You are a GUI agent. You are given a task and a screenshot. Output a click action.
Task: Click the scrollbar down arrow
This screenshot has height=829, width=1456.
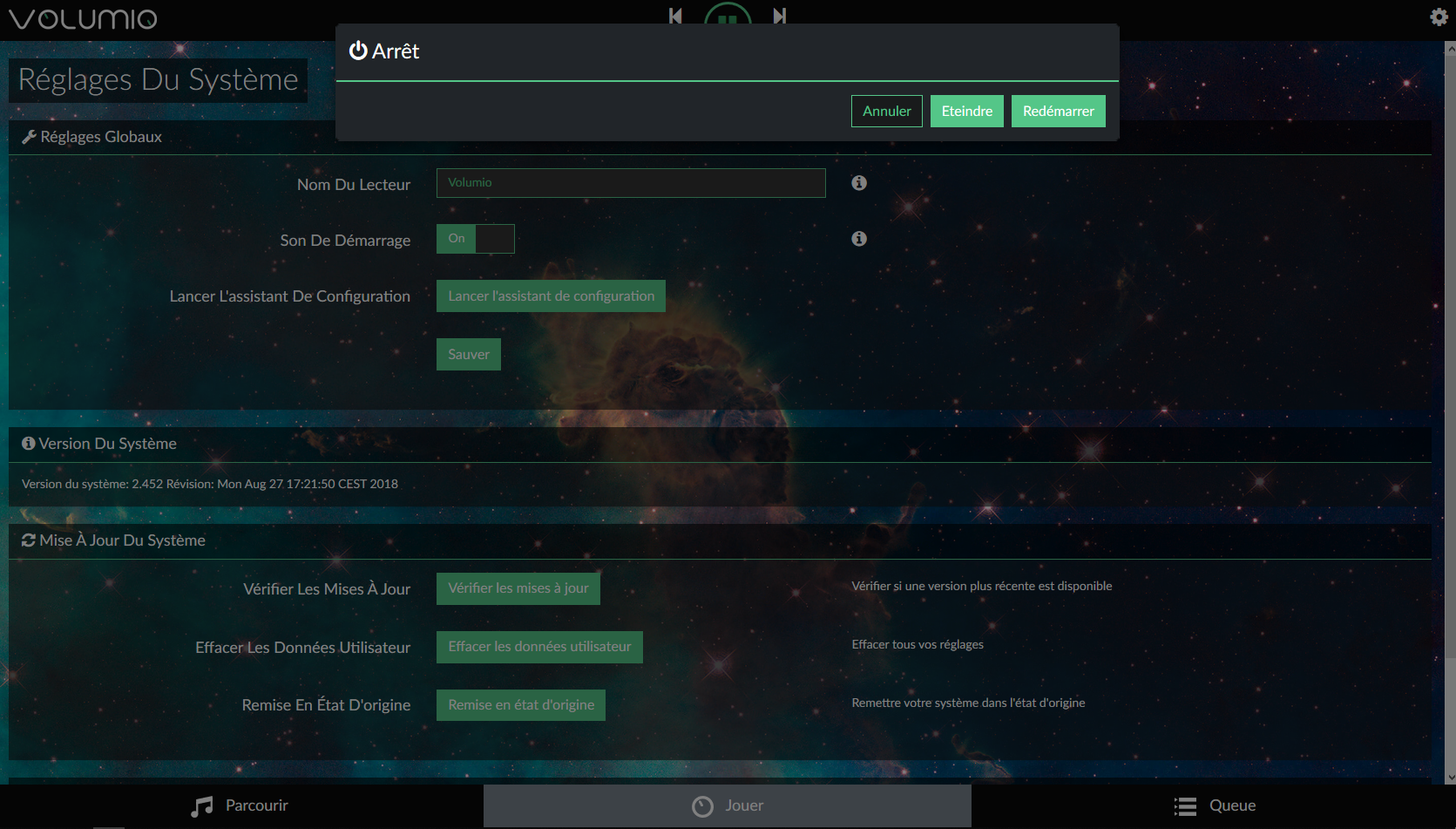pyautogui.click(x=1450, y=778)
